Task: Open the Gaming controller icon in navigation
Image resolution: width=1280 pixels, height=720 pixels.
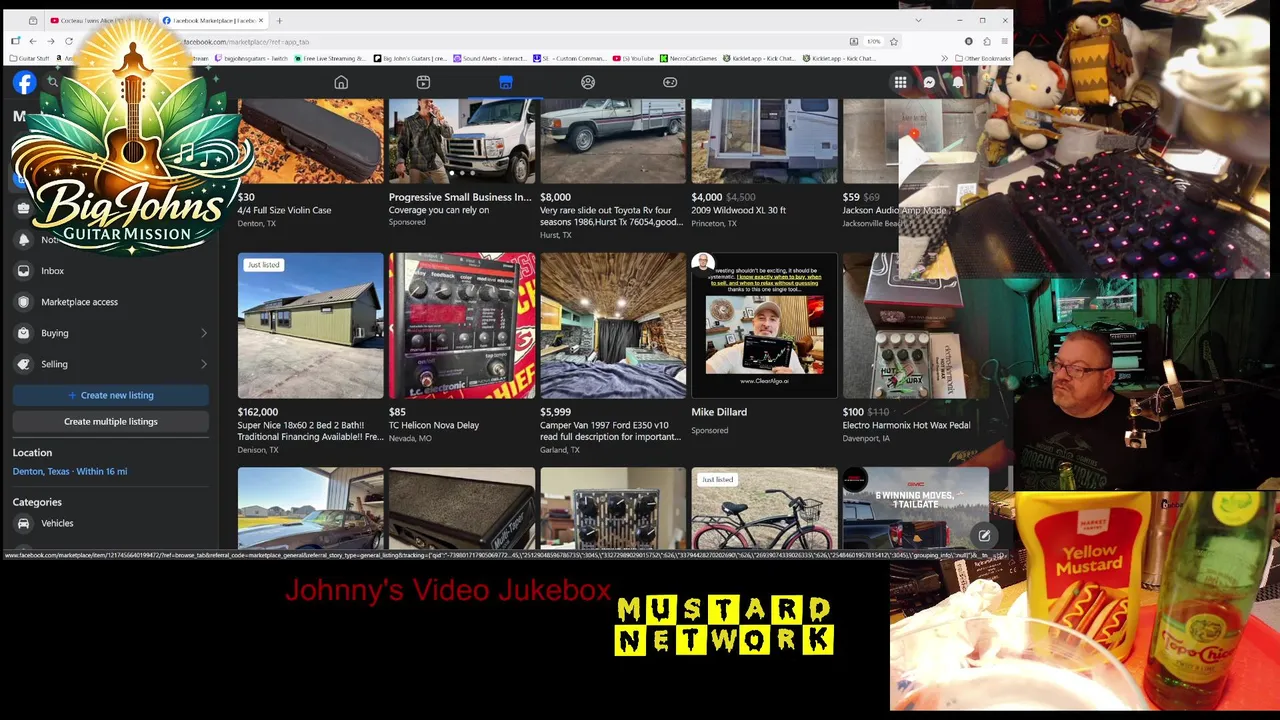Action: point(670,82)
